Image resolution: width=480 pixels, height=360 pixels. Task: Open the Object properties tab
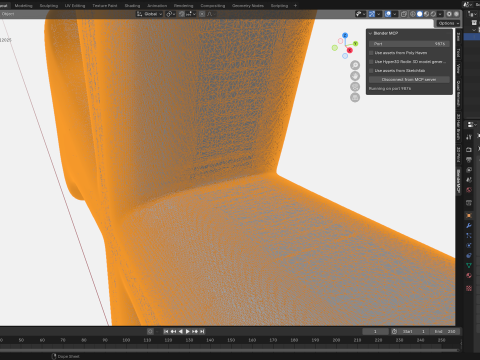pos(469,216)
